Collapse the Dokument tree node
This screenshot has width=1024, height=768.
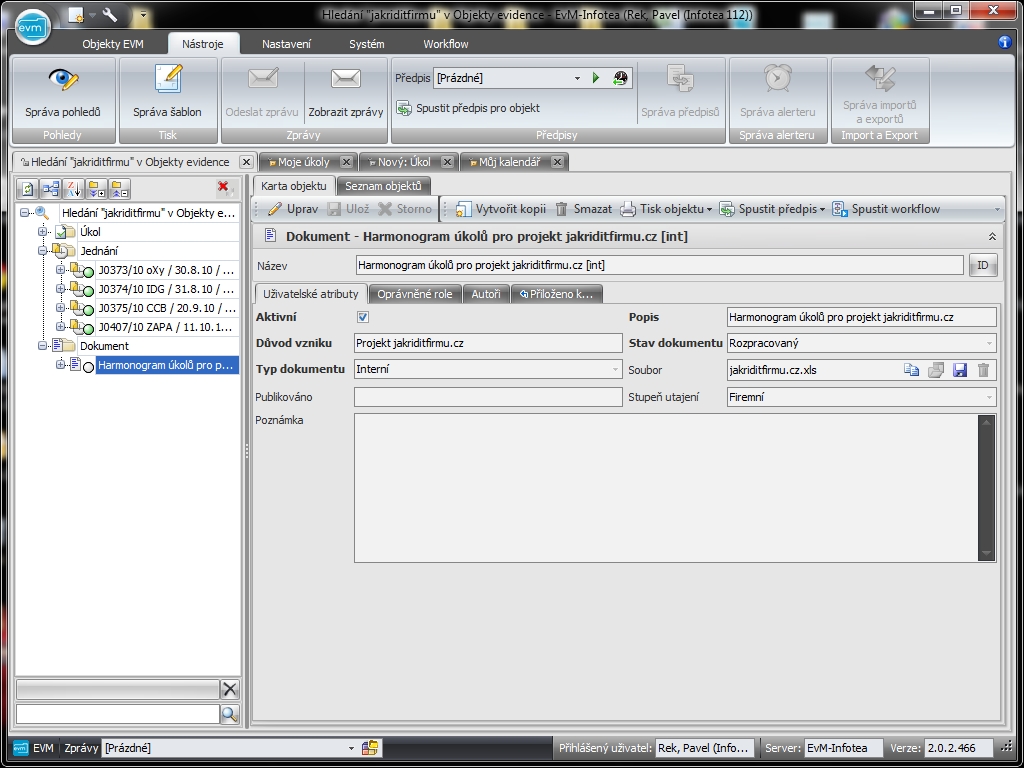pos(43,346)
